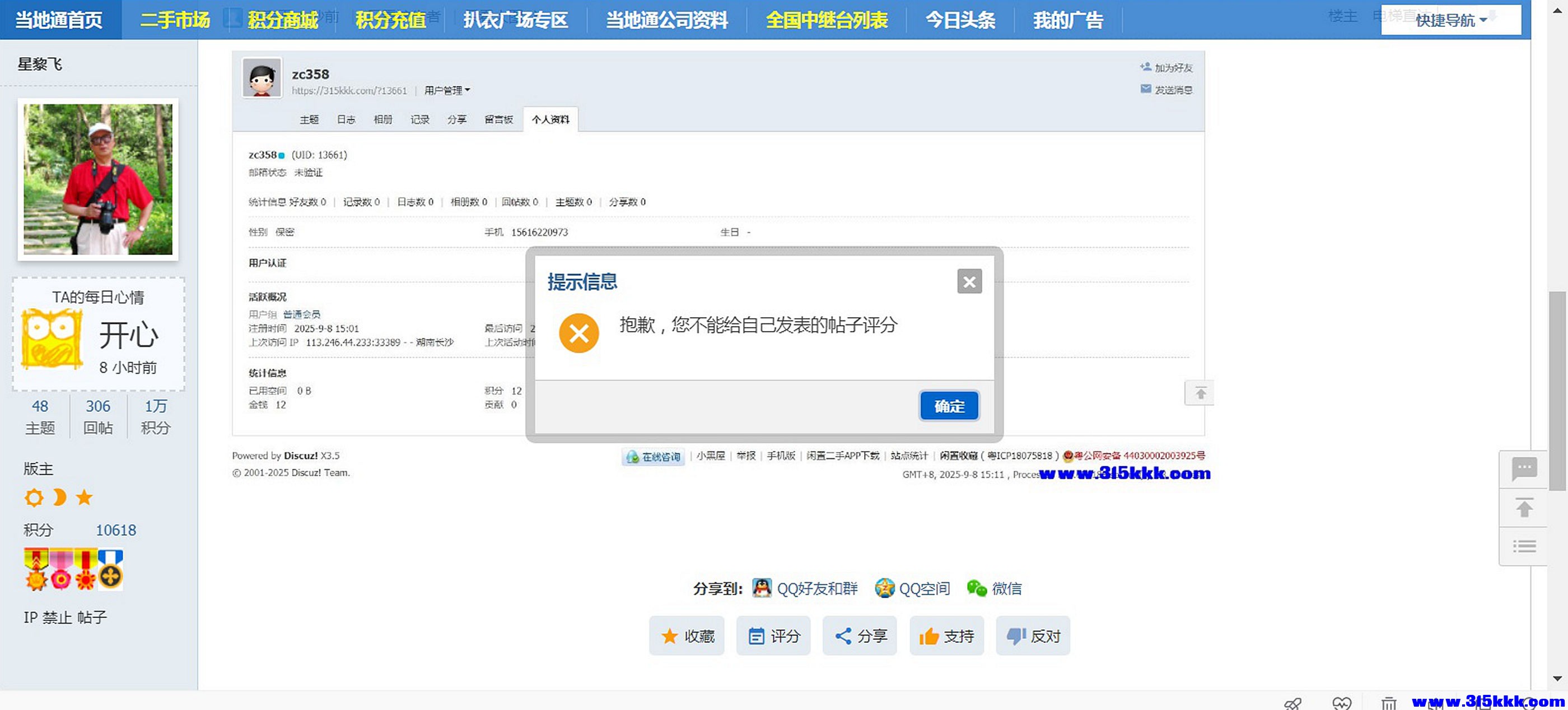This screenshot has width=1568, height=710.
Task: Click the comment bubble icon on right side
Action: pos(1524,469)
